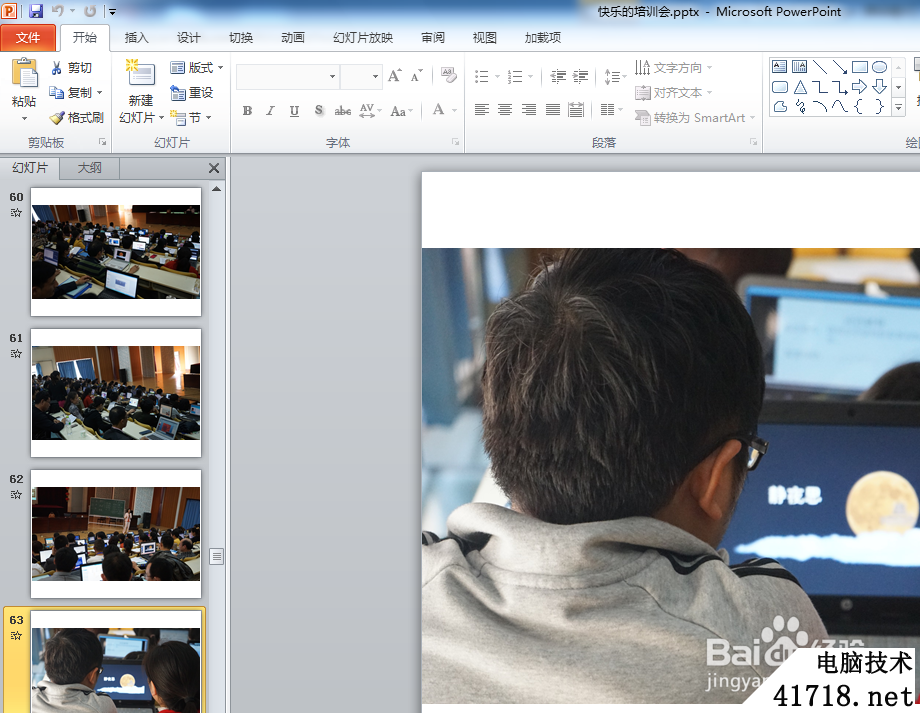This screenshot has width=920, height=713.
Task: Toggle strikethrough abc button
Action: point(343,110)
